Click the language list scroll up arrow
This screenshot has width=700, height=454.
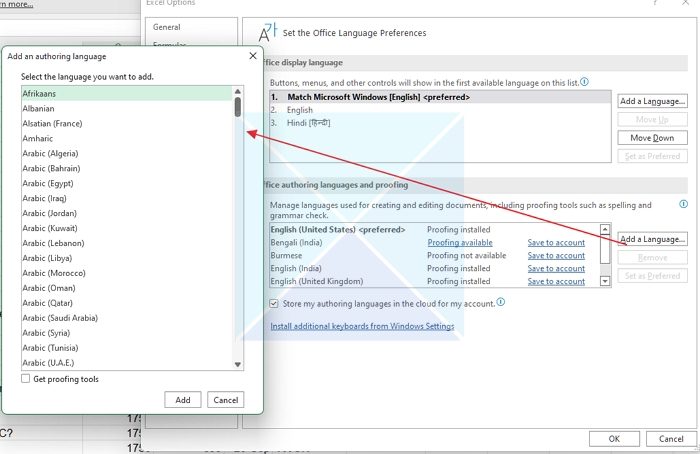[x=238, y=92]
